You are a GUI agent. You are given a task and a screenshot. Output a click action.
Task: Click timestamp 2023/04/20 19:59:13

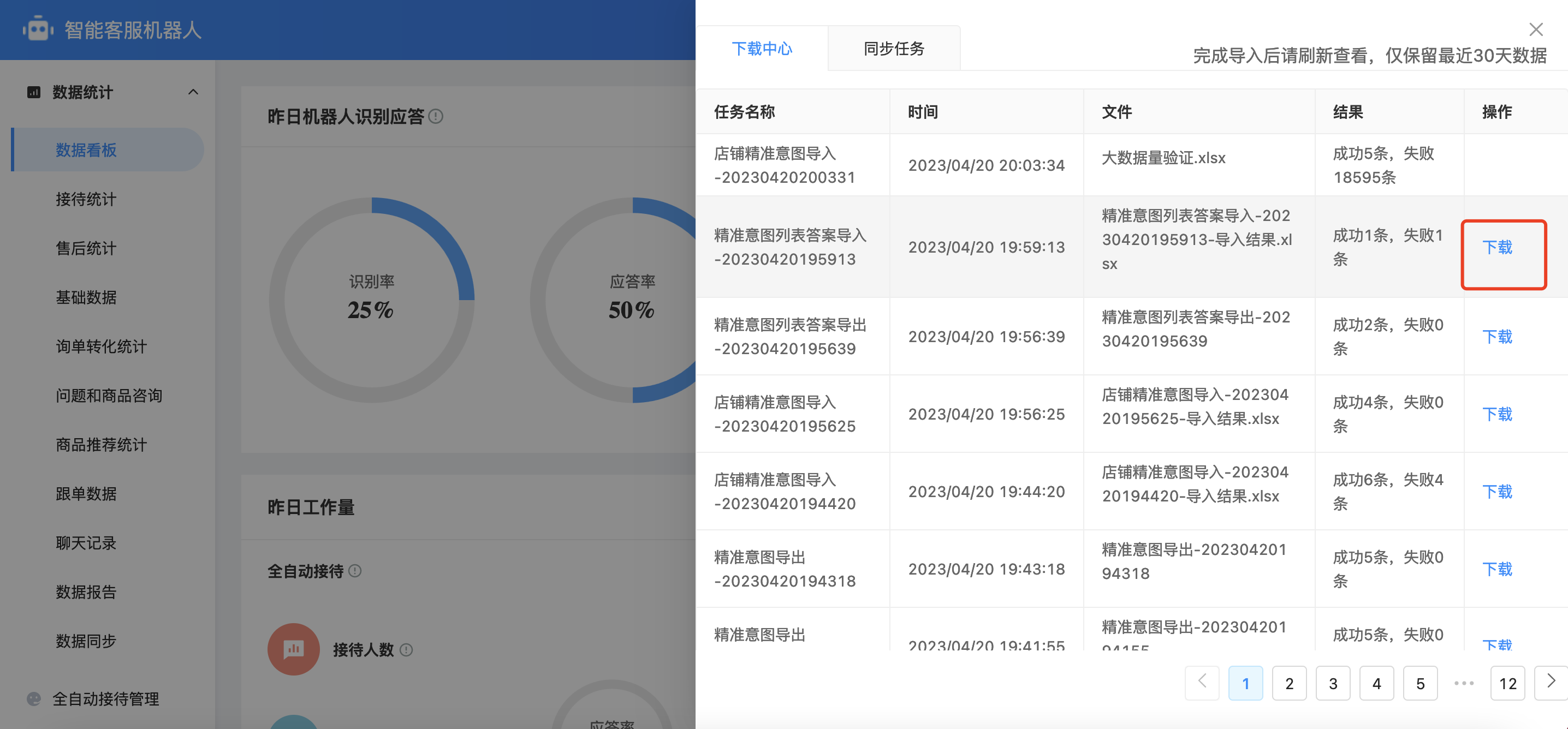point(986,247)
